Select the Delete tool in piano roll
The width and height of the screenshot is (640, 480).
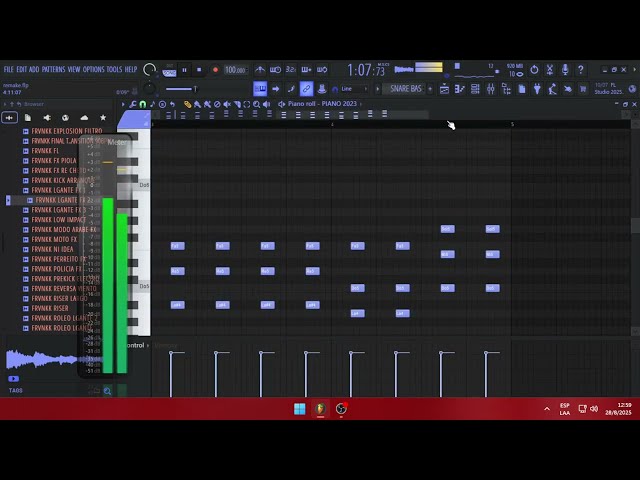(217, 104)
